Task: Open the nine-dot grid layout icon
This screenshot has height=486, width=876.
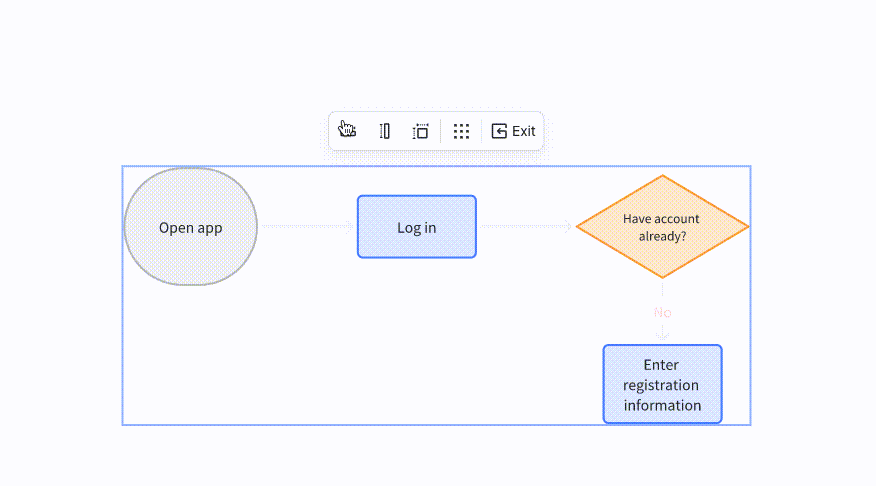Action: pyautogui.click(x=461, y=131)
